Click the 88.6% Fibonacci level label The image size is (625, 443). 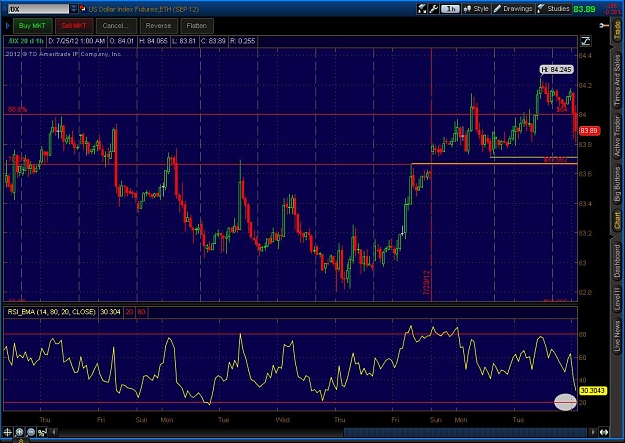[18, 109]
